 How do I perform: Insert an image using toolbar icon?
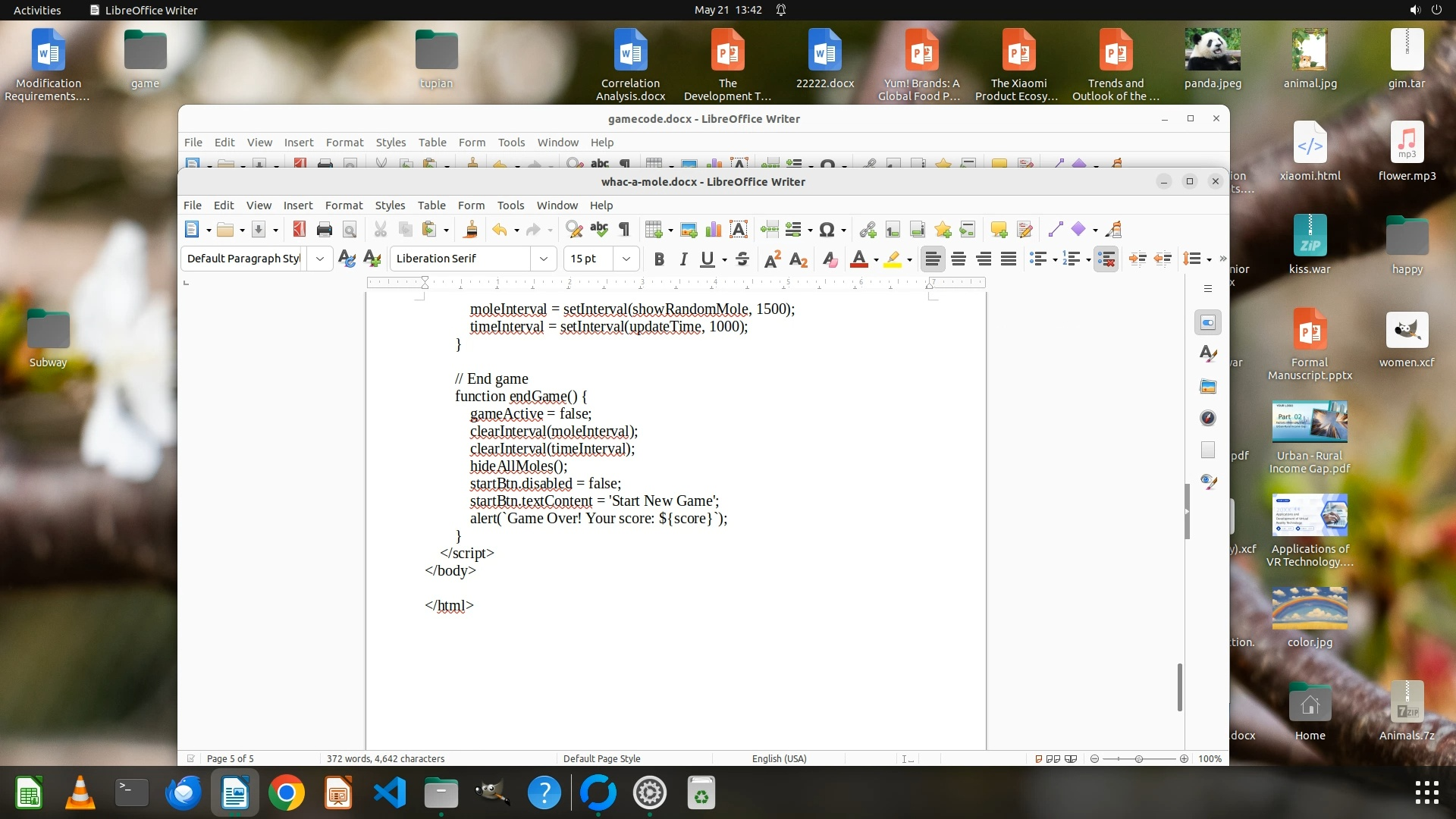(689, 230)
